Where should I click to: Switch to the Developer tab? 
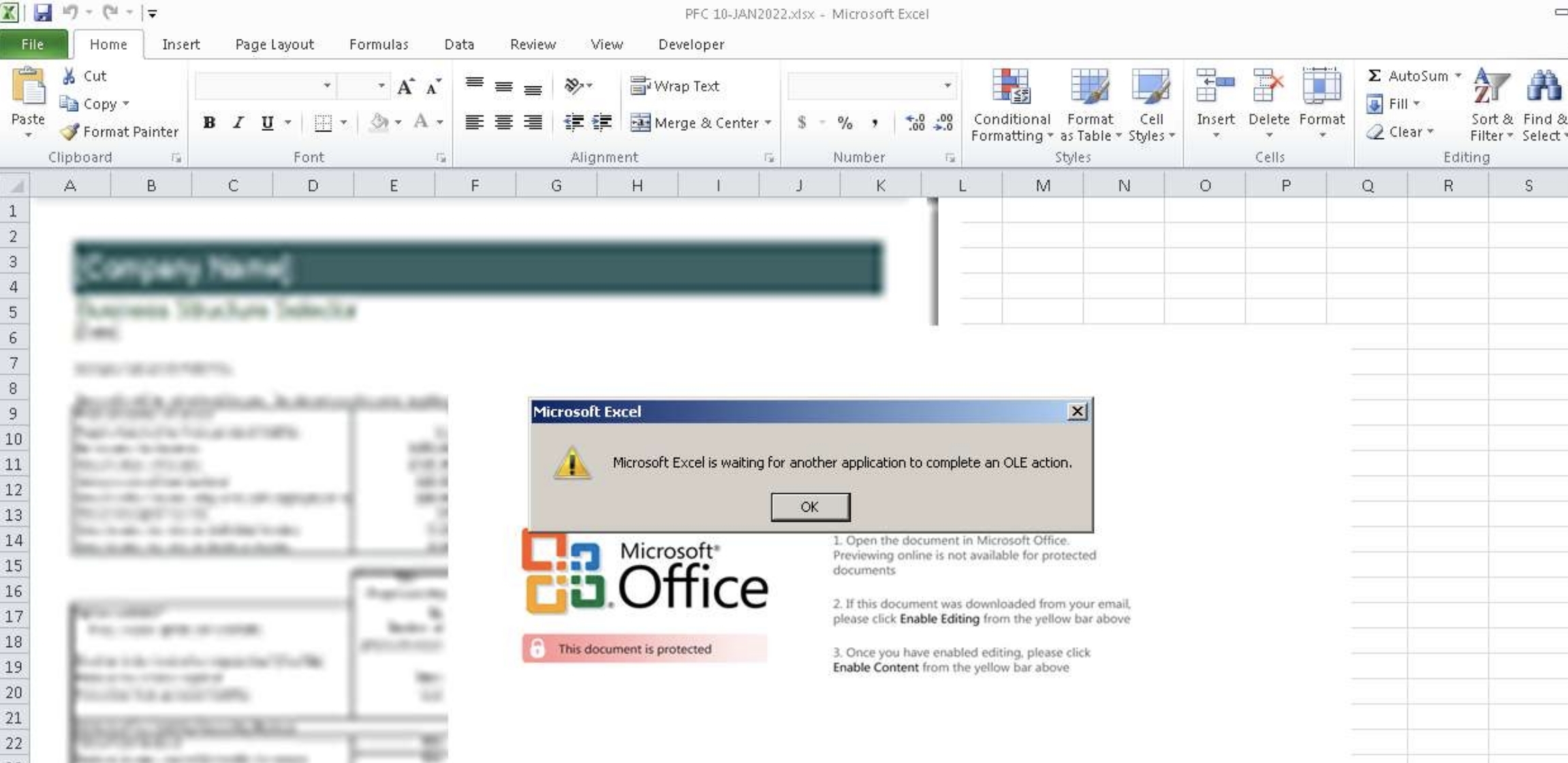[691, 44]
